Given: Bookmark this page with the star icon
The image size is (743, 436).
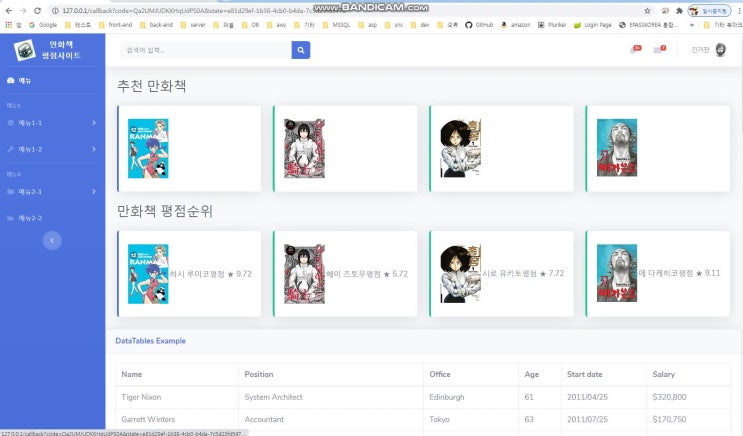Looking at the screenshot, I should (647, 10).
